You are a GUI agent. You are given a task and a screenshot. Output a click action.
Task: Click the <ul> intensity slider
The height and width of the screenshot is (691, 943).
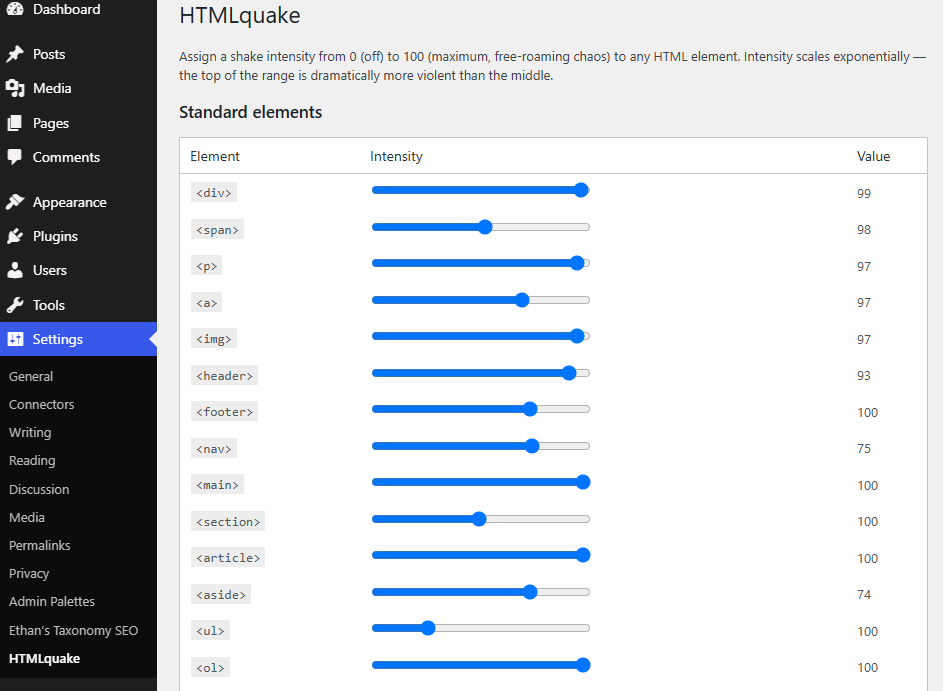pos(481,628)
